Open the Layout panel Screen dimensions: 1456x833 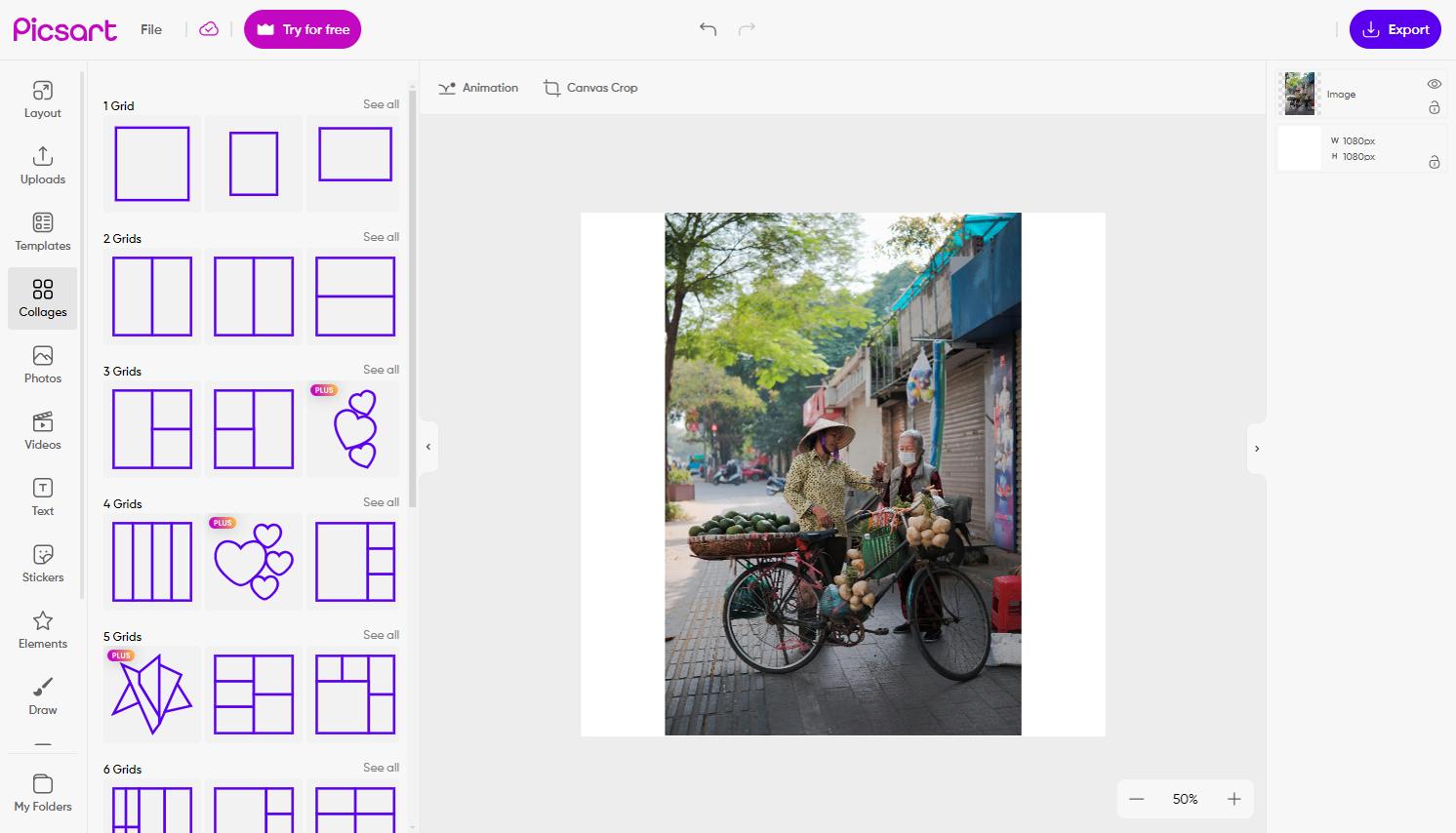(42, 99)
